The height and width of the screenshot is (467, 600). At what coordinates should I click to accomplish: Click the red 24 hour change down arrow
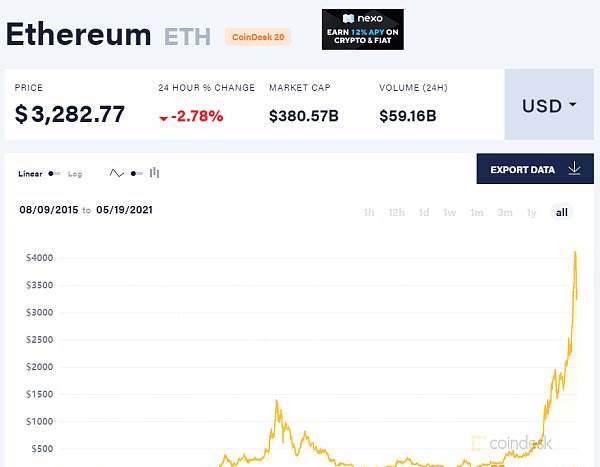click(163, 118)
